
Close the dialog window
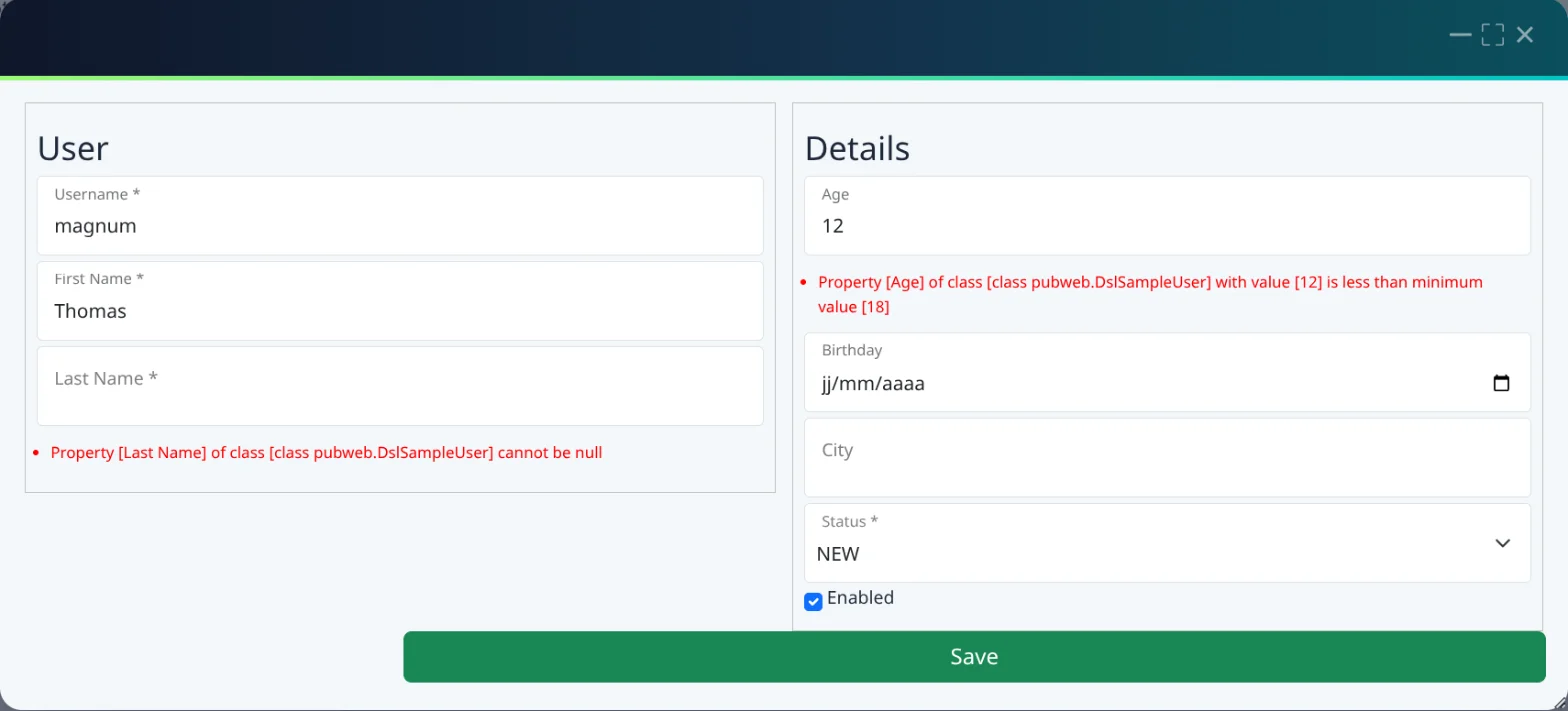(x=1525, y=35)
